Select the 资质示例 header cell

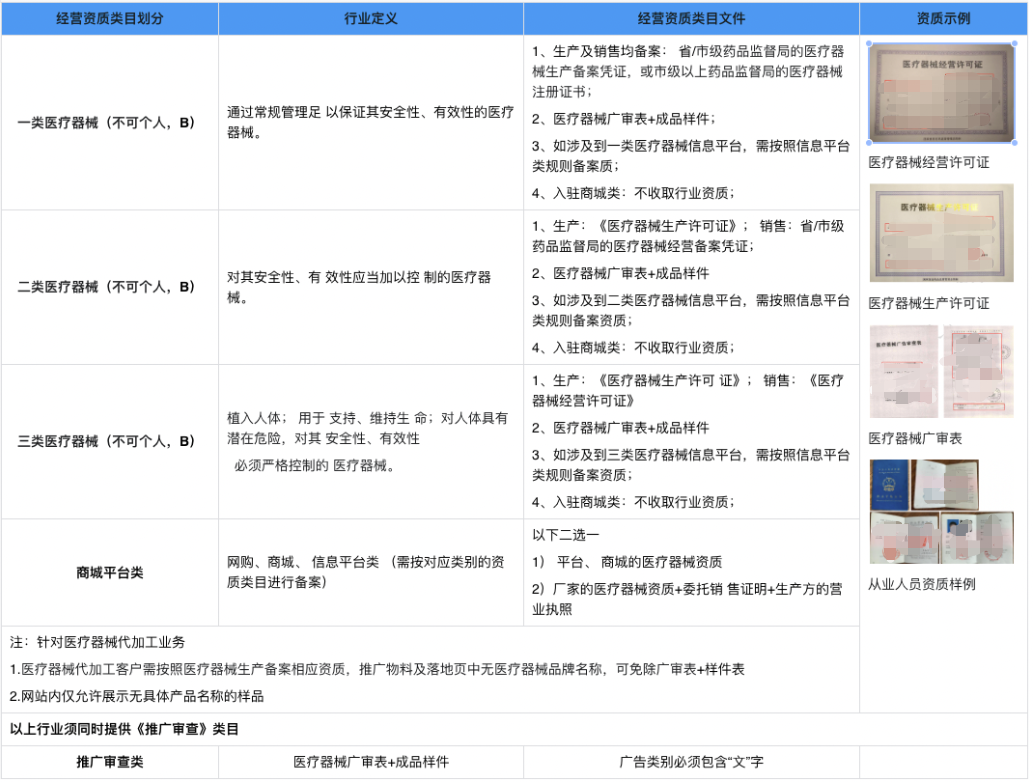coord(943,19)
